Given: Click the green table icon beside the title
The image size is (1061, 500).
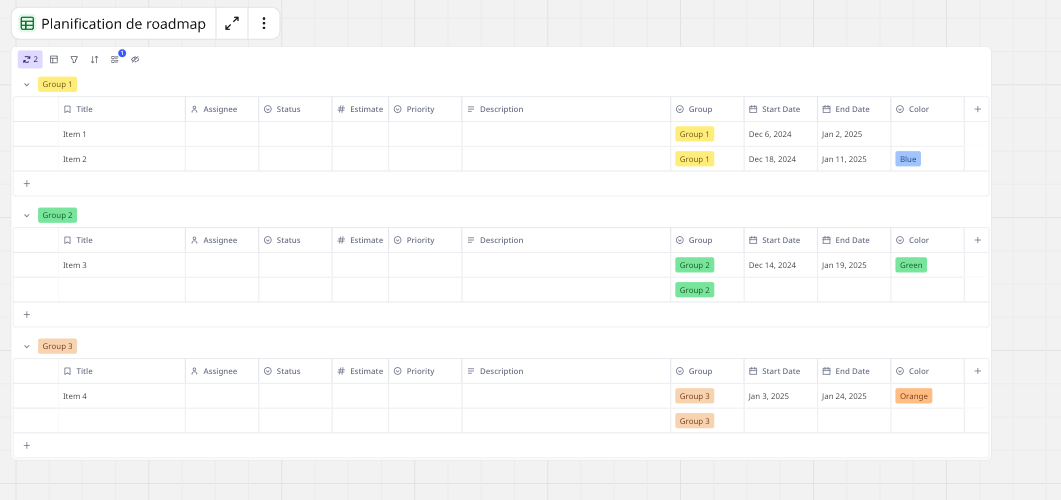Looking at the screenshot, I should (x=27, y=24).
